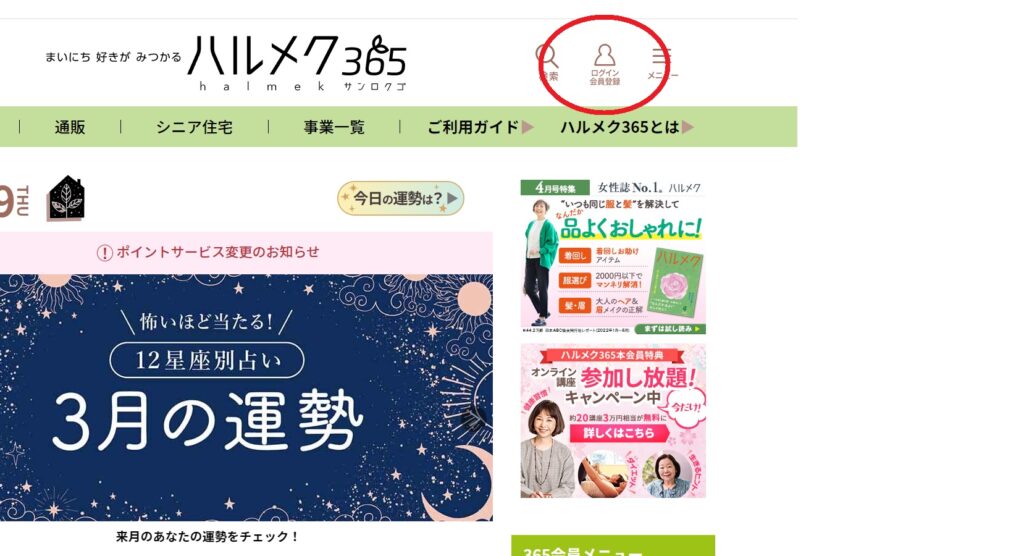Select the 通販 menu item
The image size is (1024, 556).
coord(70,127)
